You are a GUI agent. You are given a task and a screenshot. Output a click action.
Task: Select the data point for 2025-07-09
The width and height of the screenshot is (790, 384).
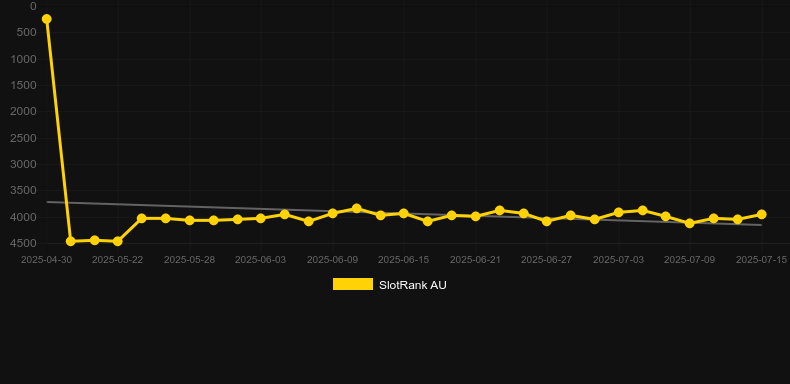[x=690, y=223]
